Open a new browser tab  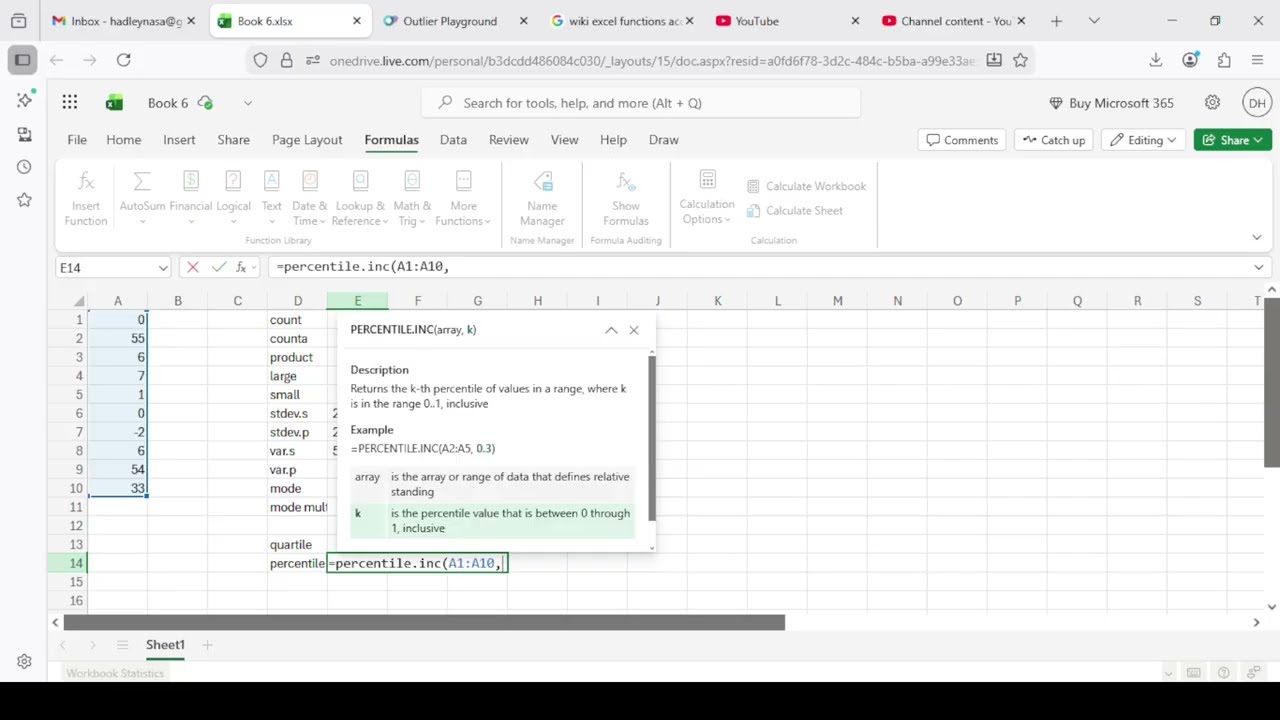(x=1056, y=21)
